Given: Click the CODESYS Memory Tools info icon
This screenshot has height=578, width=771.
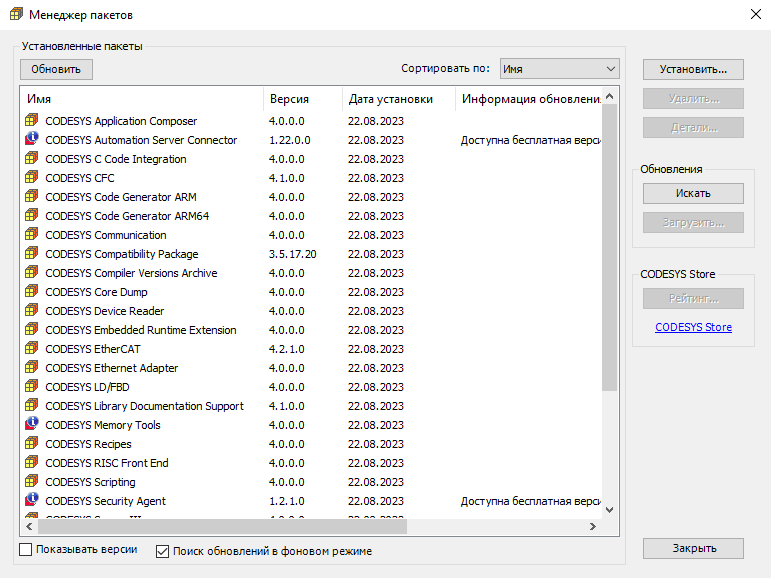Looking at the screenshot, I should [32, 425].
